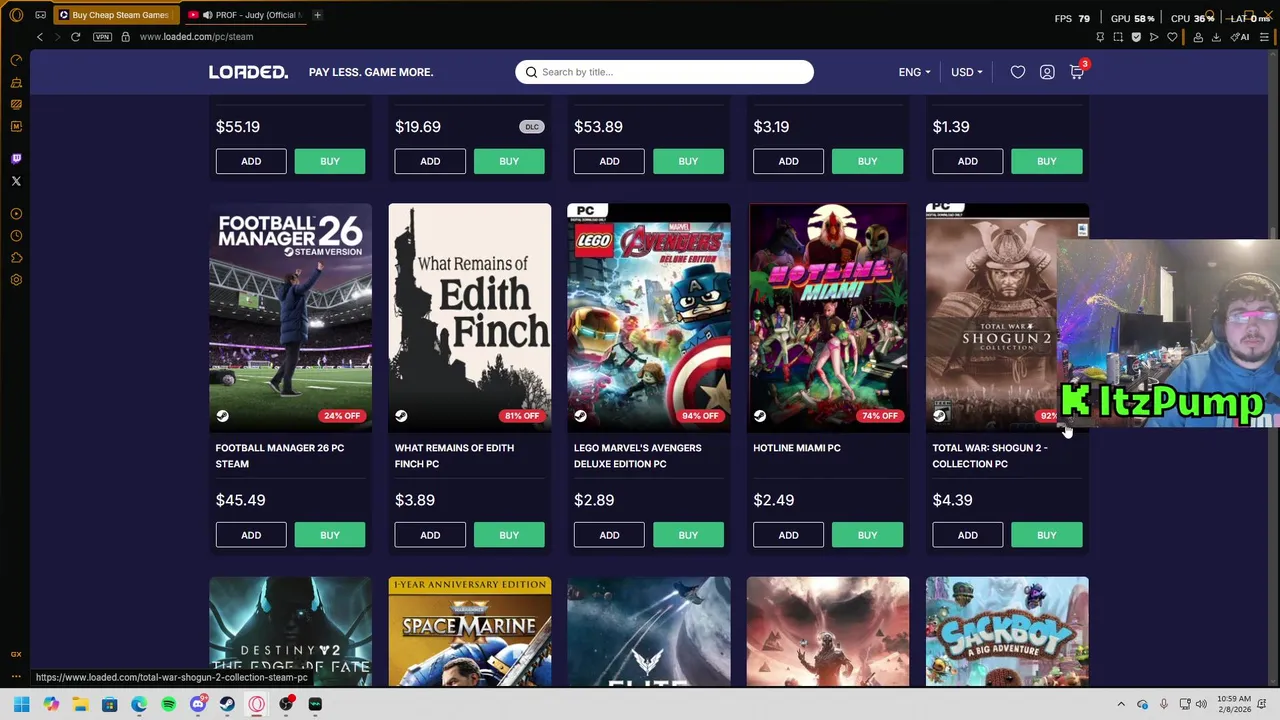This screenshot has height=720, width=1280.
Task: Open Space Marine Anniversary Edition cover
Action: [469, 631]
